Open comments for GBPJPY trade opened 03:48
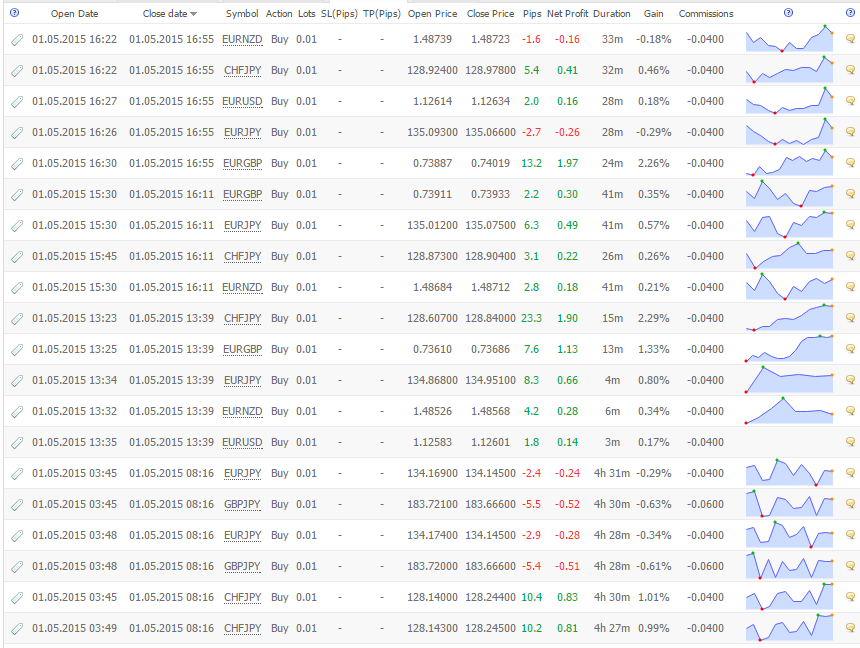The height and width of the screenshot is (648, 860). pos(851,565)
